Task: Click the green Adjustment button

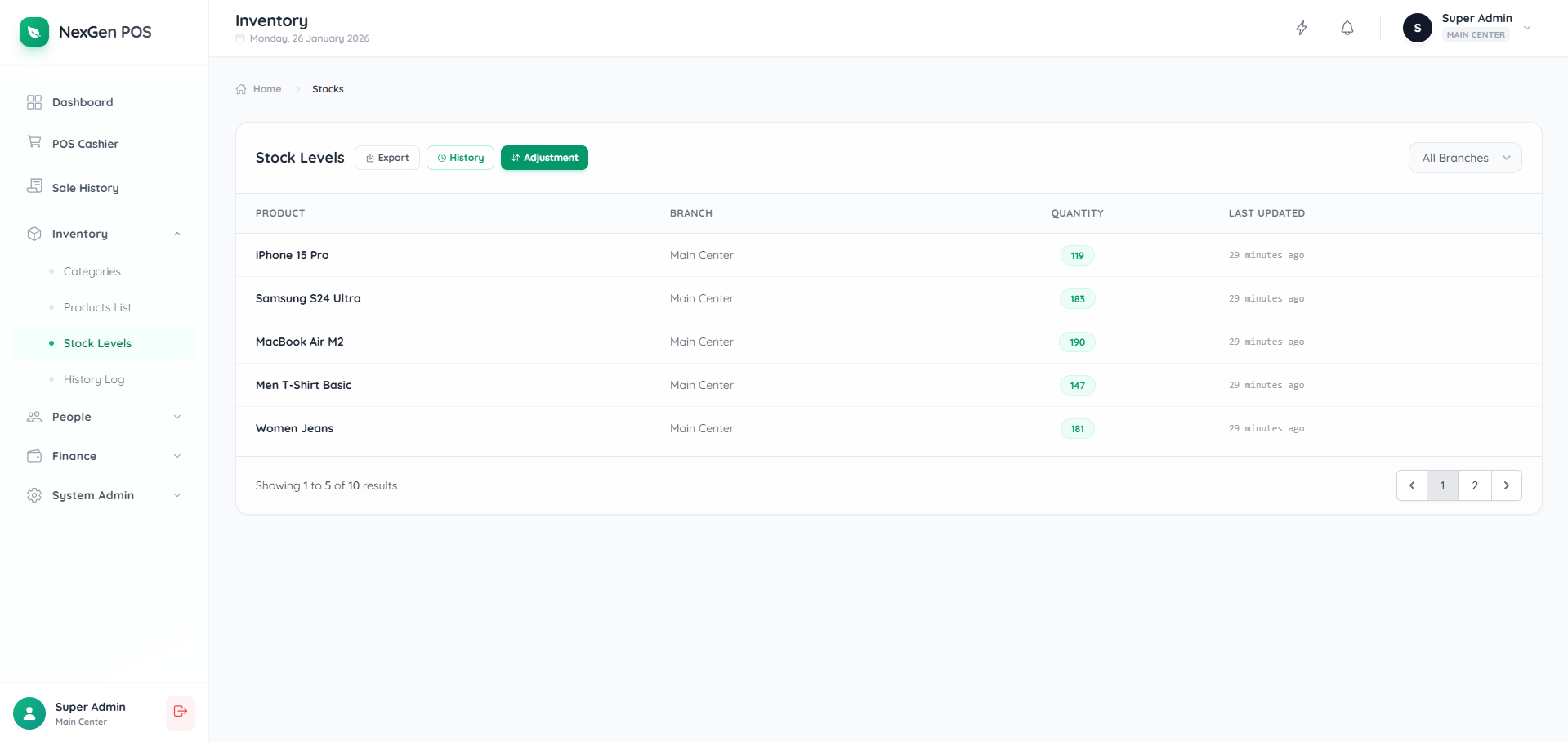Action: 544,158
